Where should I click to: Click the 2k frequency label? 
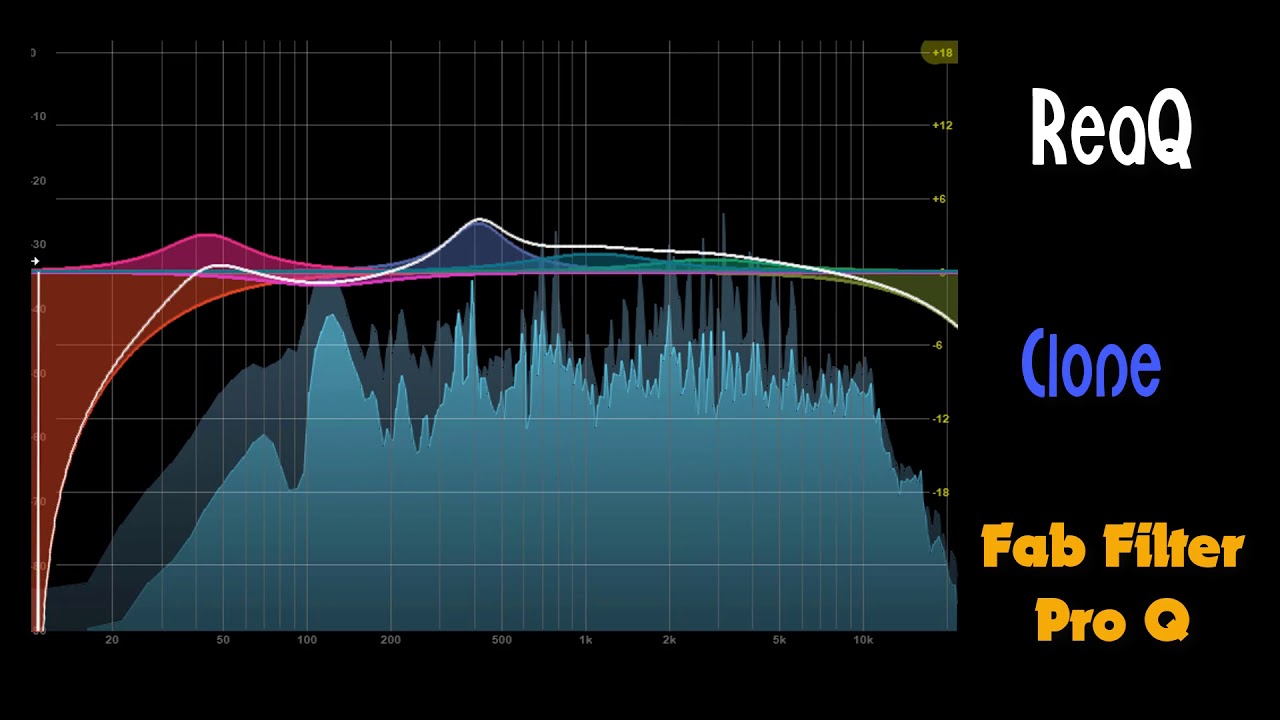coord(669,640)
